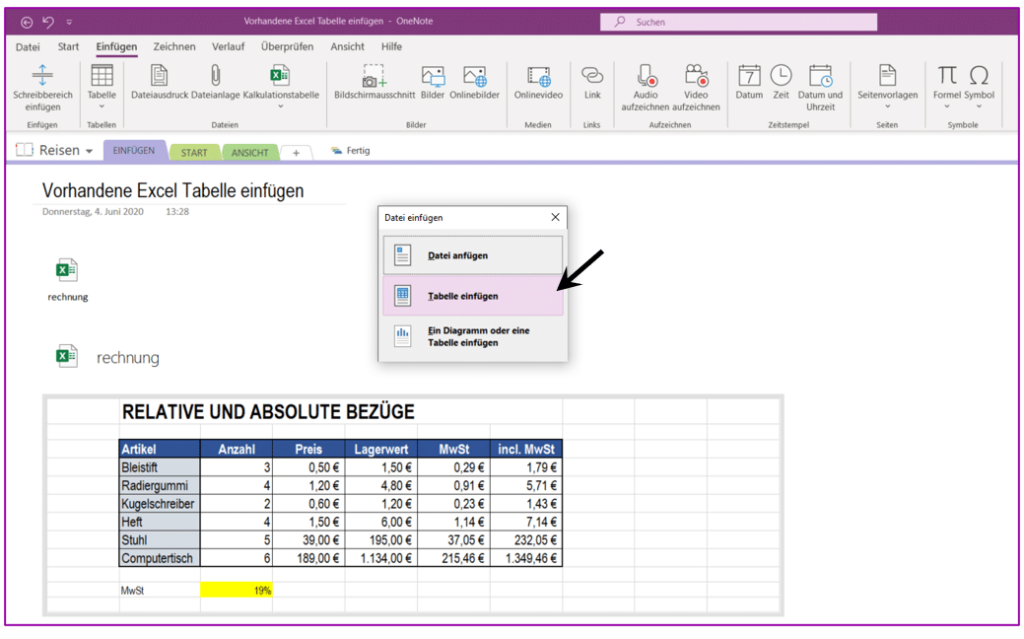
Task: Switch to the Verlauf ribbon tab
Action: tap(228, 47)
